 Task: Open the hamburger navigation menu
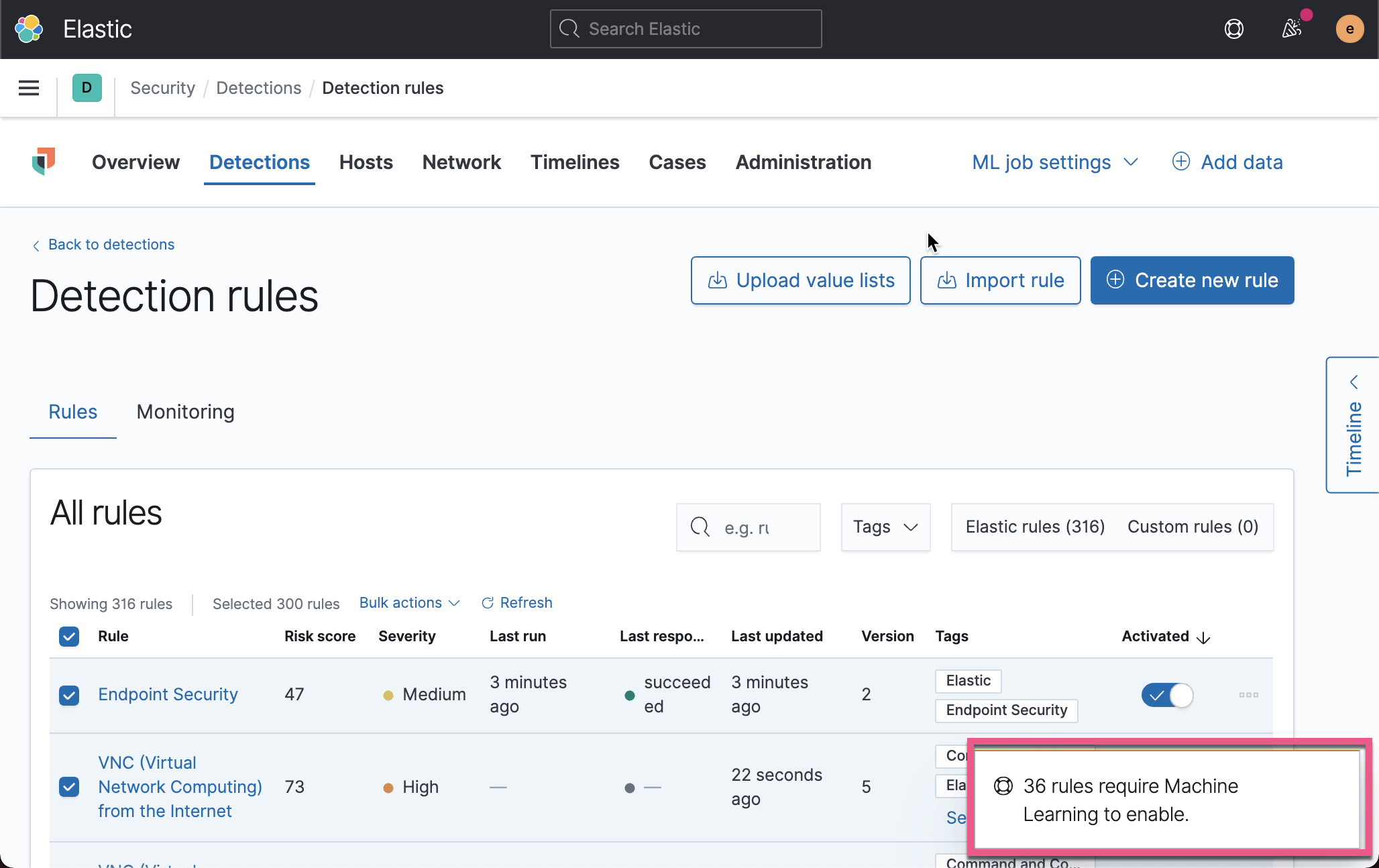click(x=28, y=88)
